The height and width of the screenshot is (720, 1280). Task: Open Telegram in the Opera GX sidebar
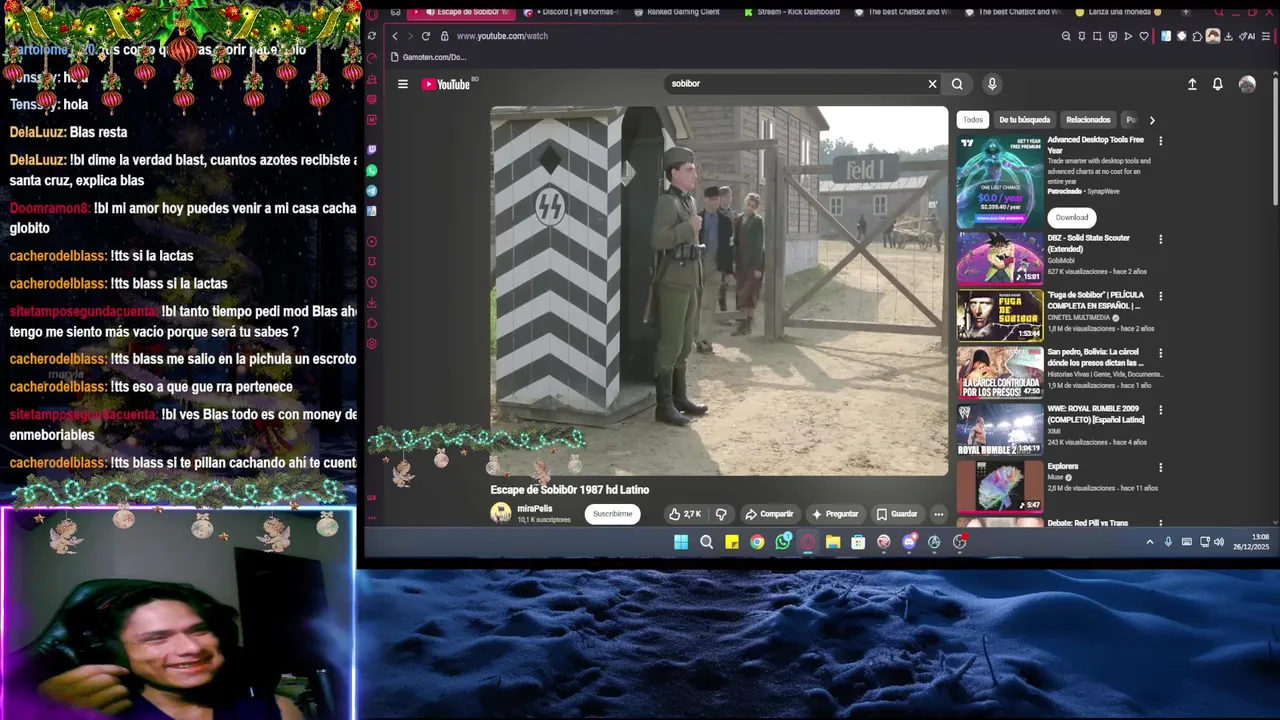point(372,191)
